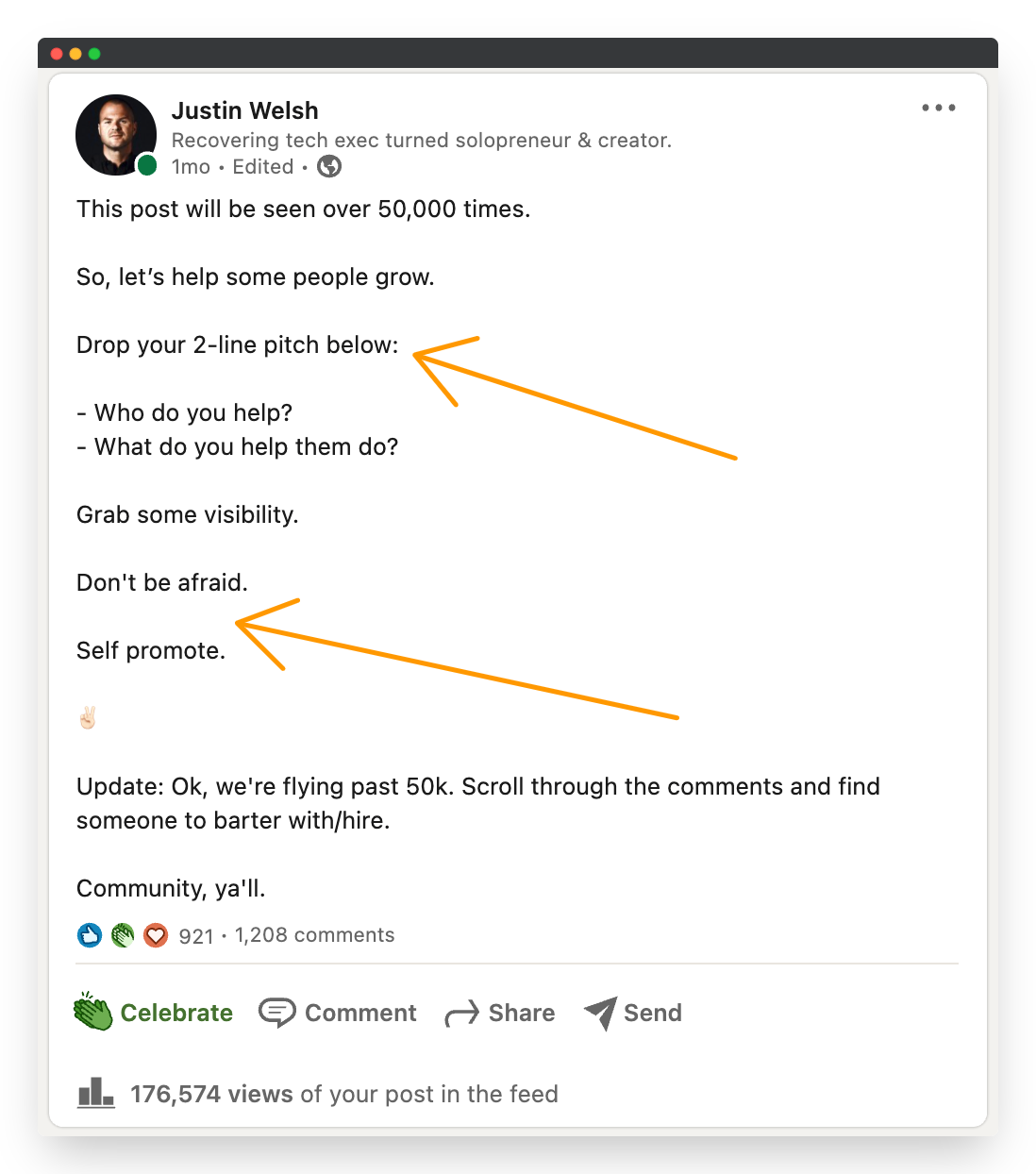Click the 921 reactions count
1036x1174 pixels.
pyautogui.click(x=194, y=935)
